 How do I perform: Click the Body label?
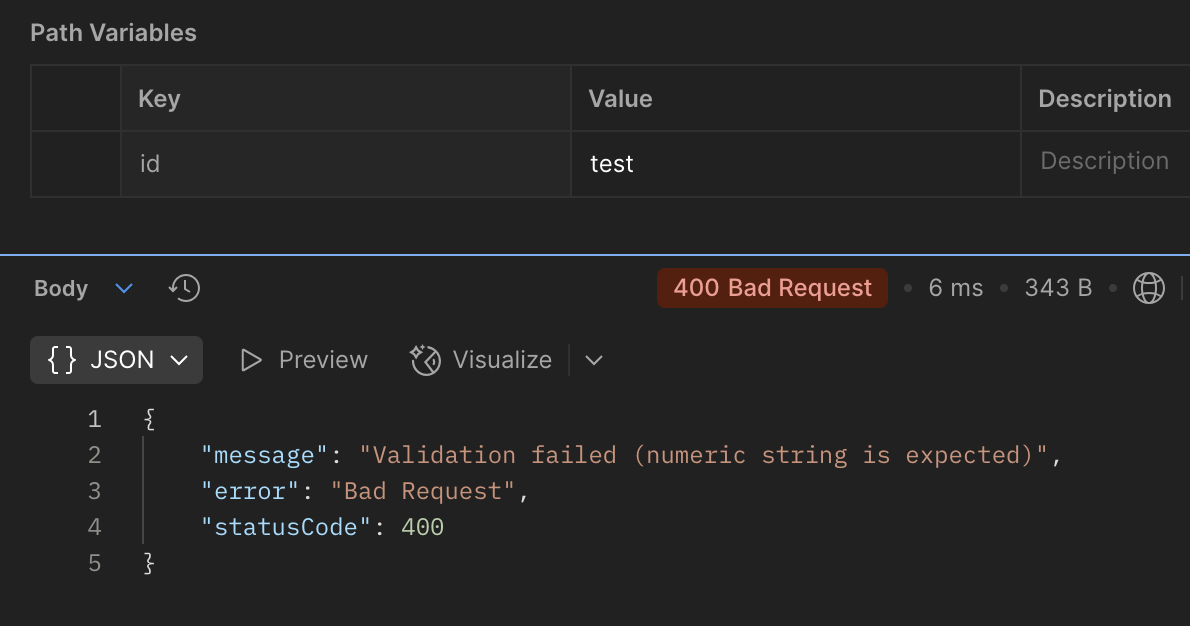61,288
